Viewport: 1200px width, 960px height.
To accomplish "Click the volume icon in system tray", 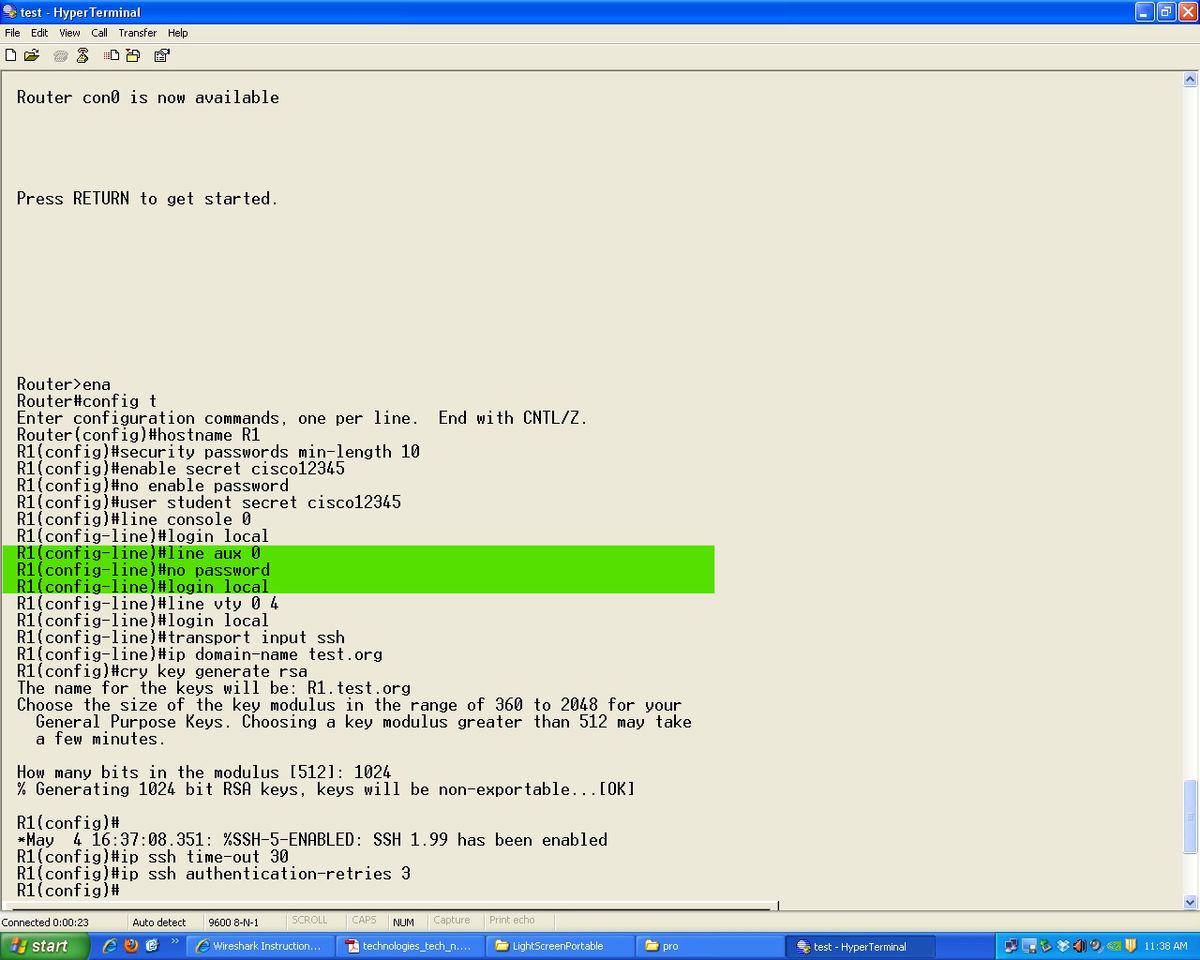I will (1079, 946).
